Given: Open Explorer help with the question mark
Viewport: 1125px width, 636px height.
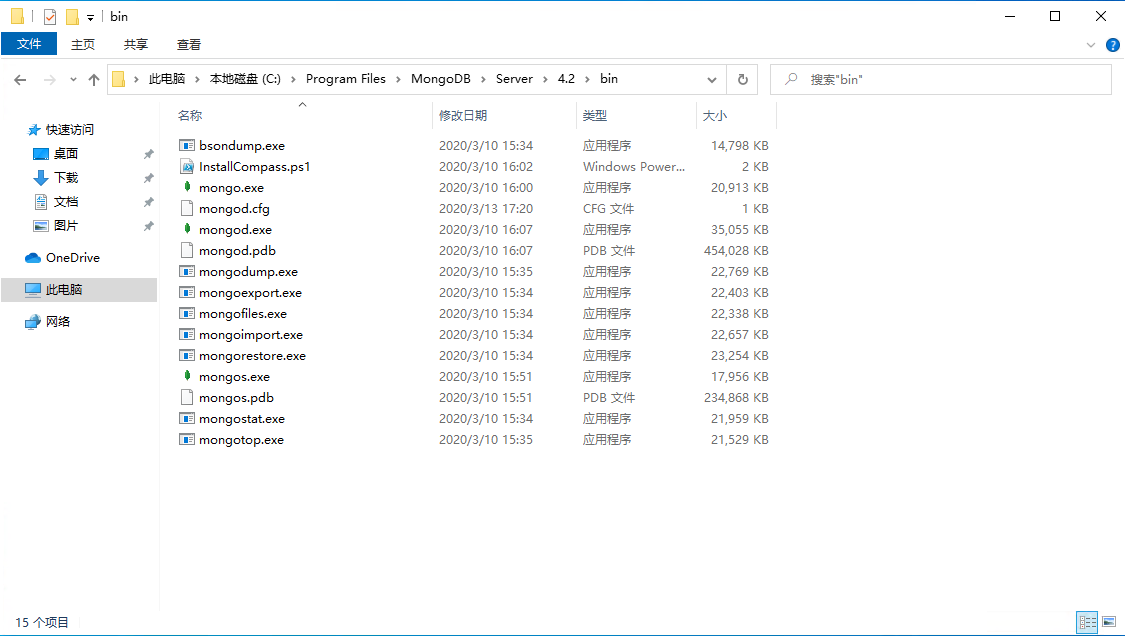Looking at the screenshot, I should pyautogui.click(x=1113, y=45).
